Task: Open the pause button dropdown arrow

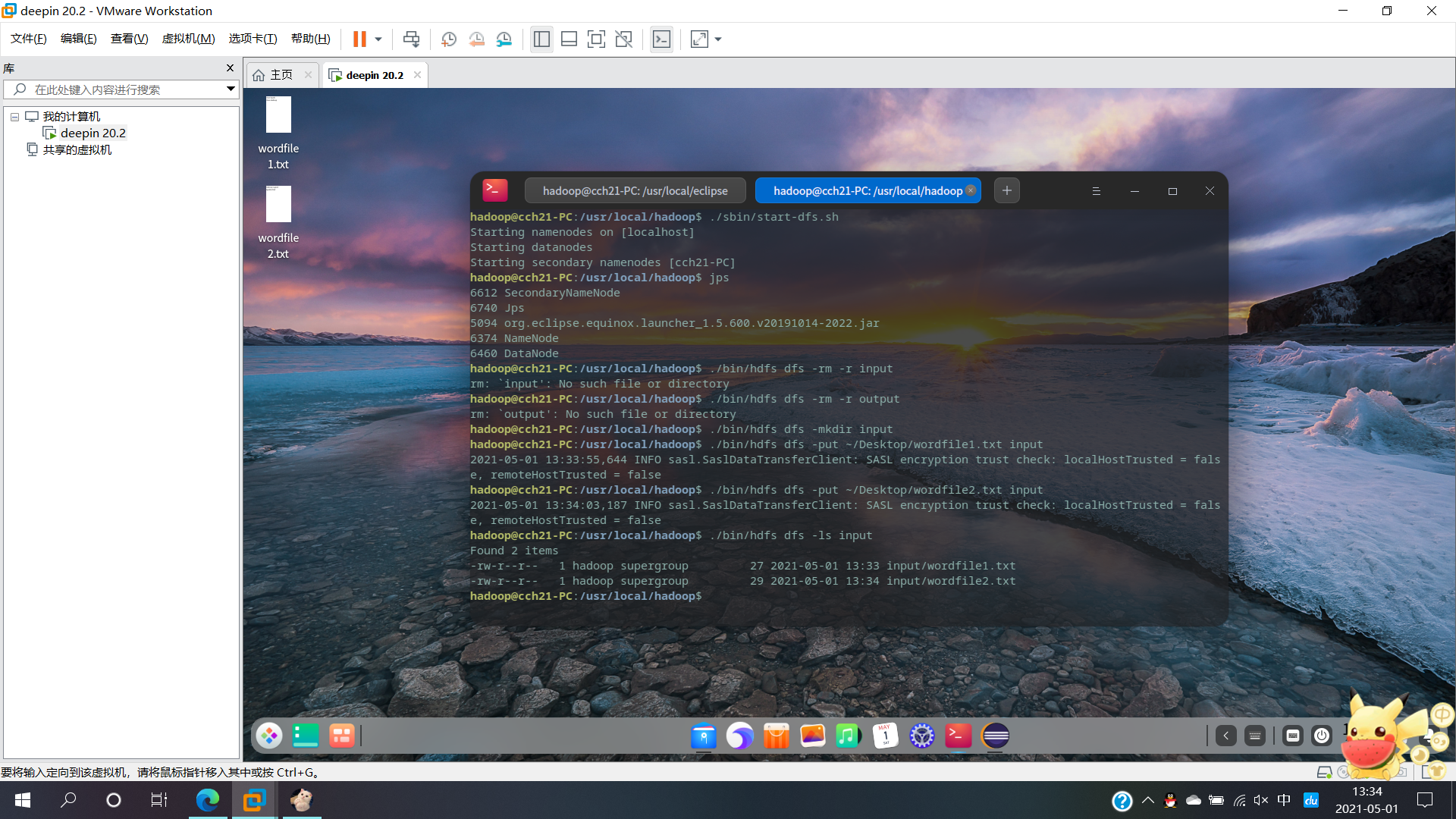Action: coord(378,39)
